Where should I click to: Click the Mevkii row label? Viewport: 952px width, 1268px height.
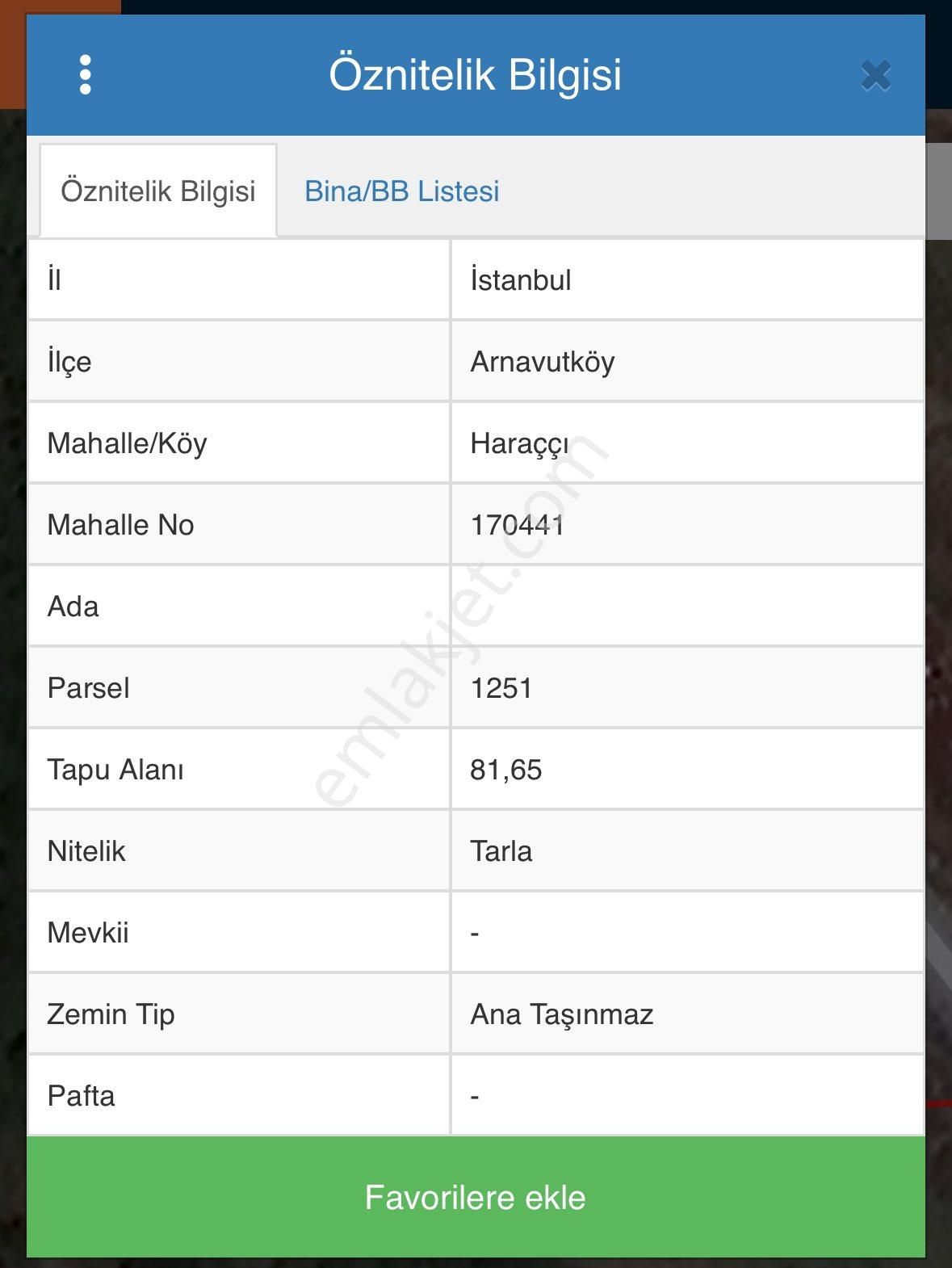(x=88, y=933)
